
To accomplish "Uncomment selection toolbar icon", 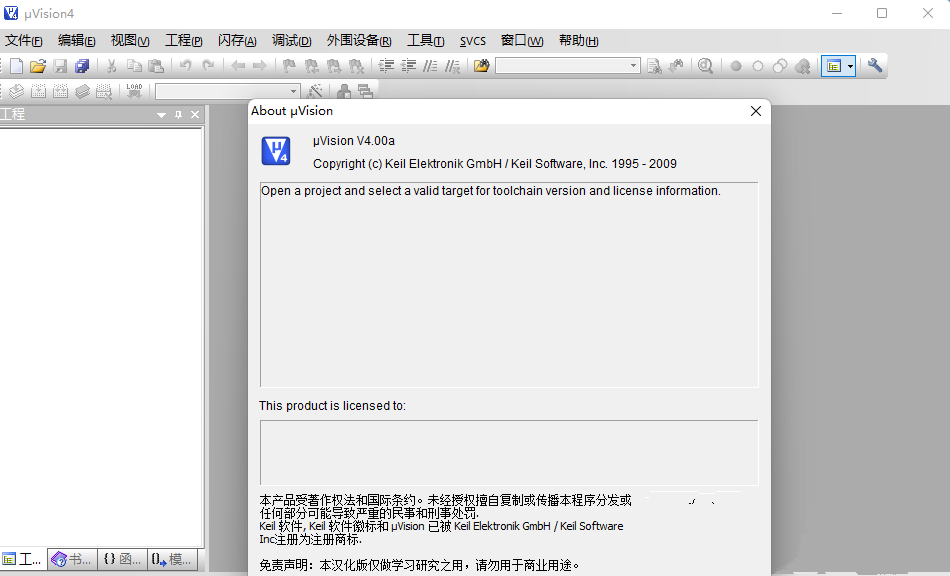I will [453, 66].
